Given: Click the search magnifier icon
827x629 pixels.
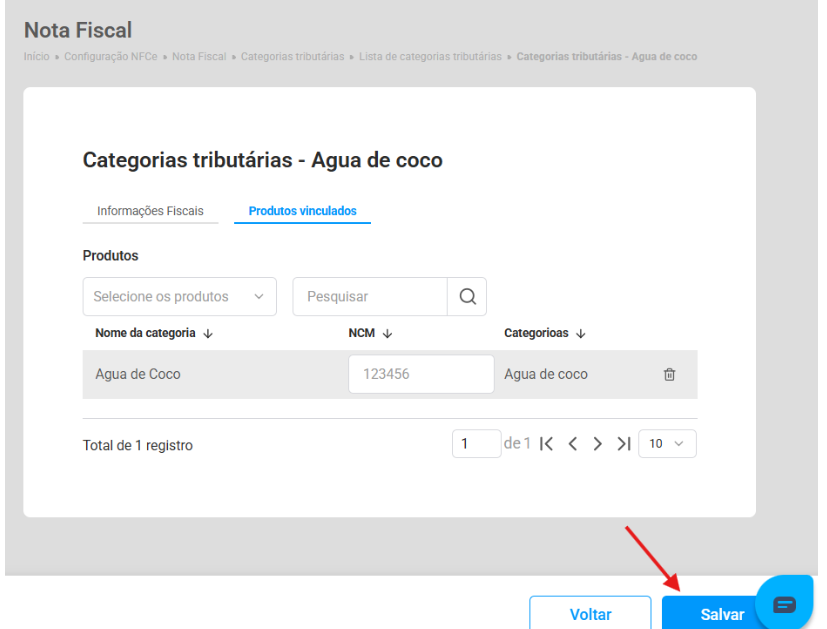Looking at the screenshot, I should click(x=466, y=296).
